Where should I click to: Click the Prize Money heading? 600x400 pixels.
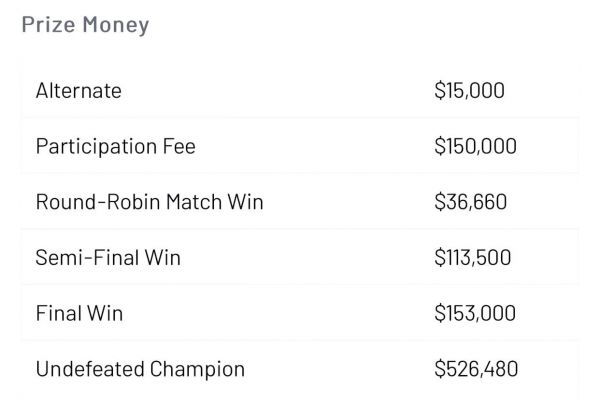[x=85, y=25]
